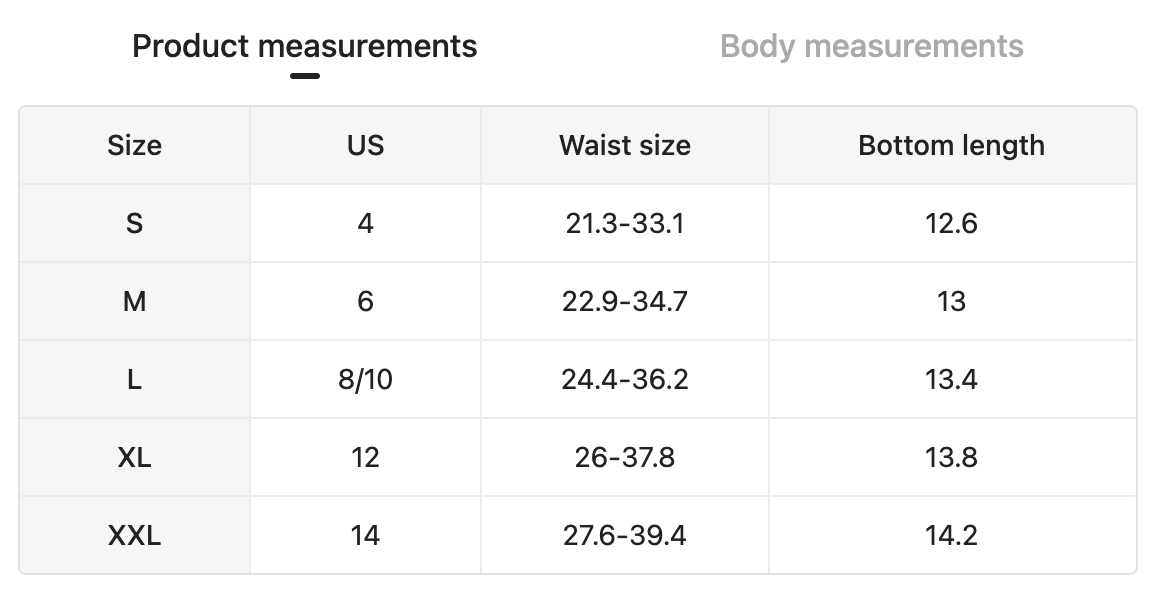This screenshot has height=600, width=1176.
Task: Select the S size row label
Action: (134, 224)
